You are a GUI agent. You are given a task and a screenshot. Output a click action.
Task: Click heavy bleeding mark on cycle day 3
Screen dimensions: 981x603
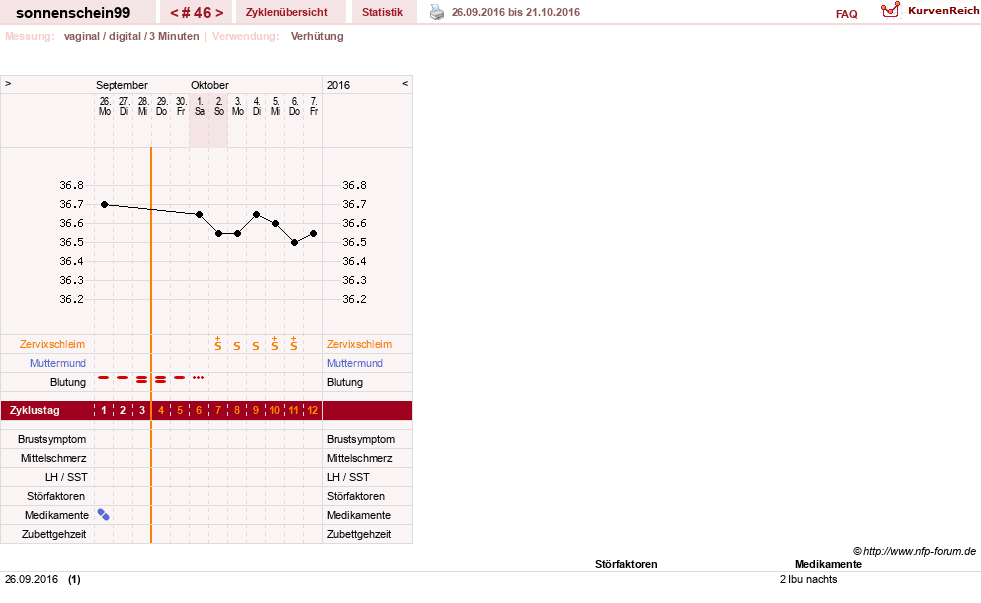(x=141, y=379)
